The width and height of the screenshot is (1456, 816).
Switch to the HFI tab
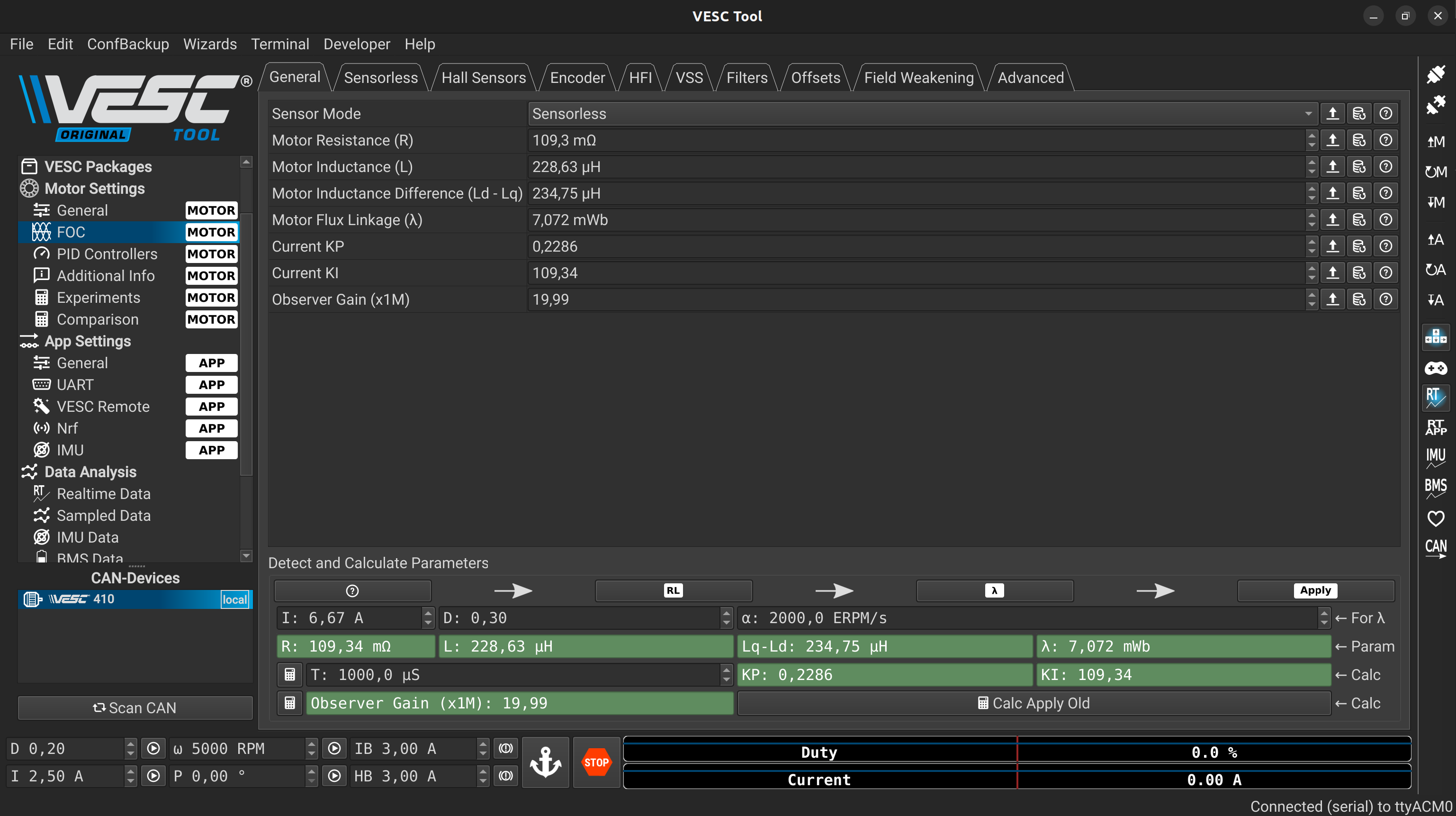pyautogui.click(x=640, y=77)
